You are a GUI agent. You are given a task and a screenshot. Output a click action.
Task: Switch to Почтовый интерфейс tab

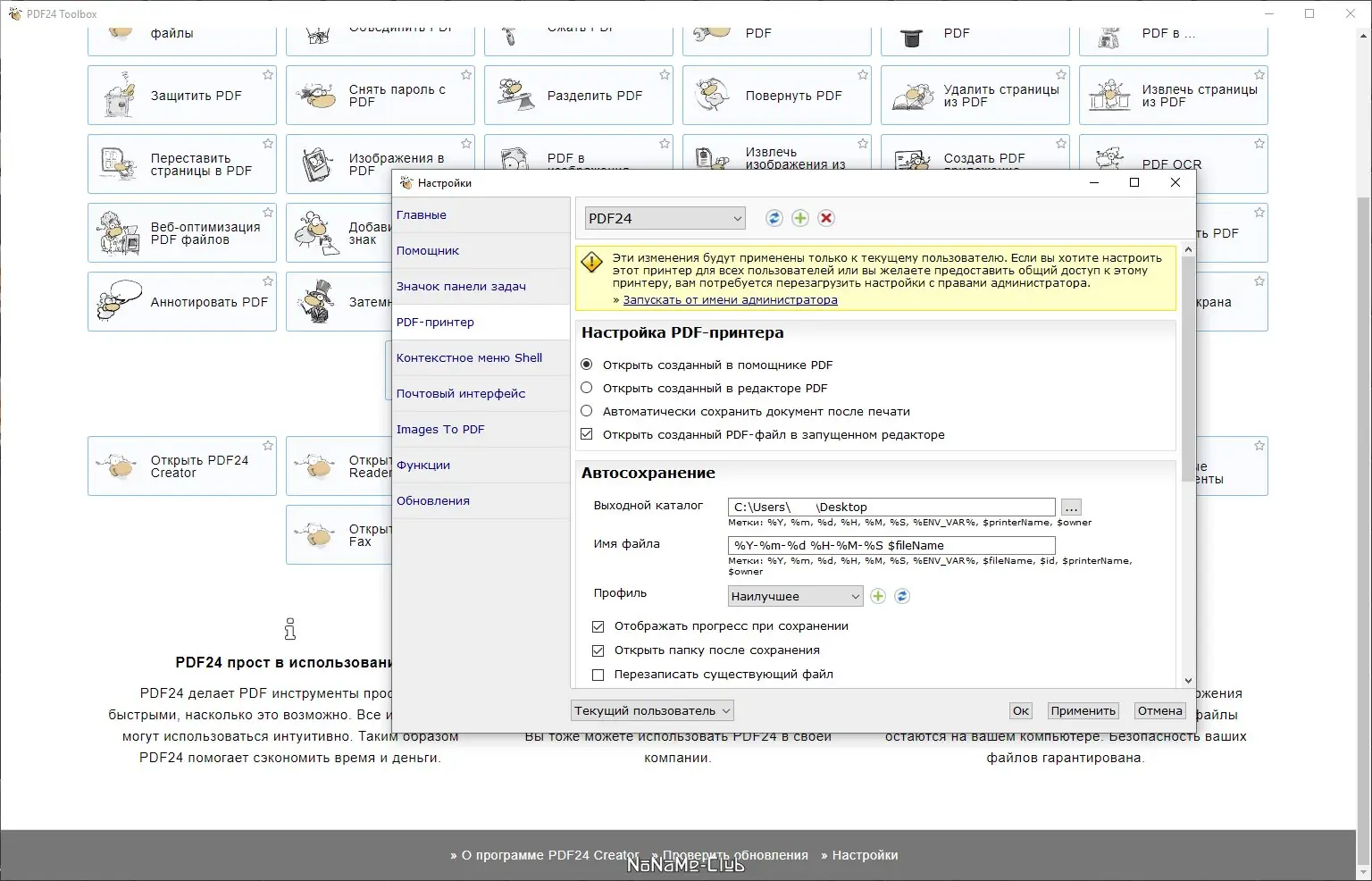click(481, 394)
